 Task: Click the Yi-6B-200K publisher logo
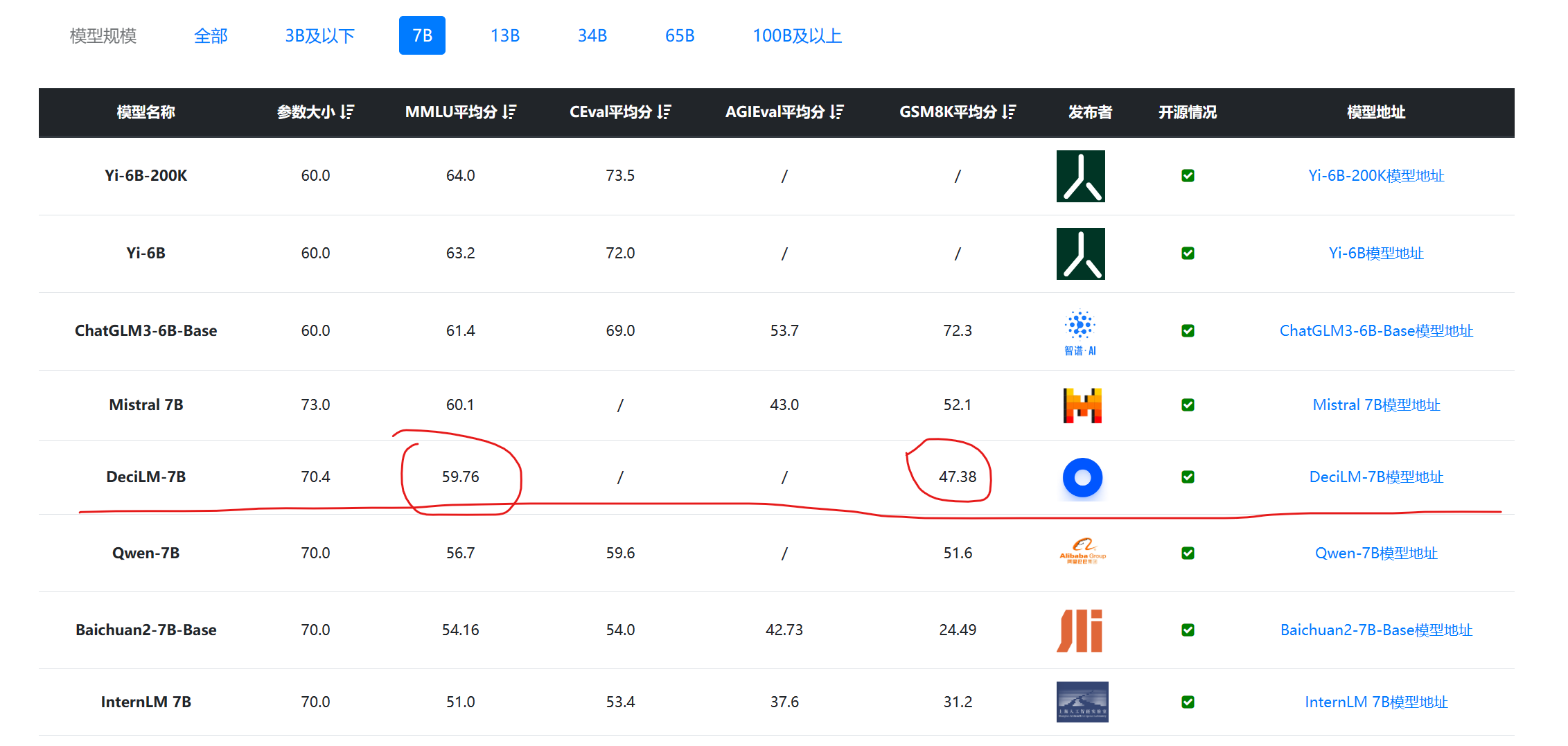click(1080, 176)
